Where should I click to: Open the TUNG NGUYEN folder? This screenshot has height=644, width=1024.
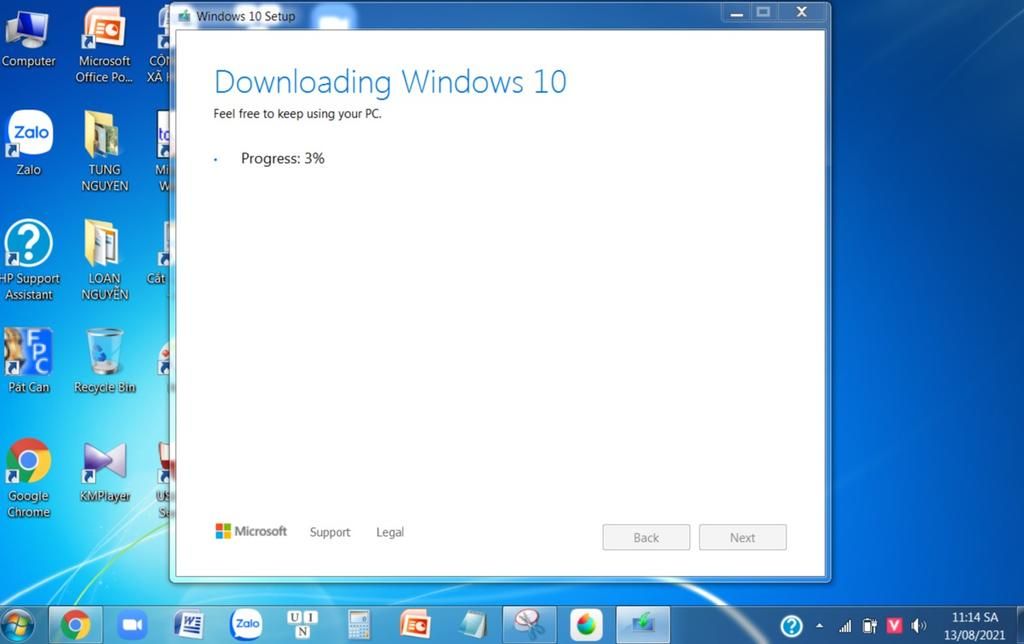coord(104,151)
